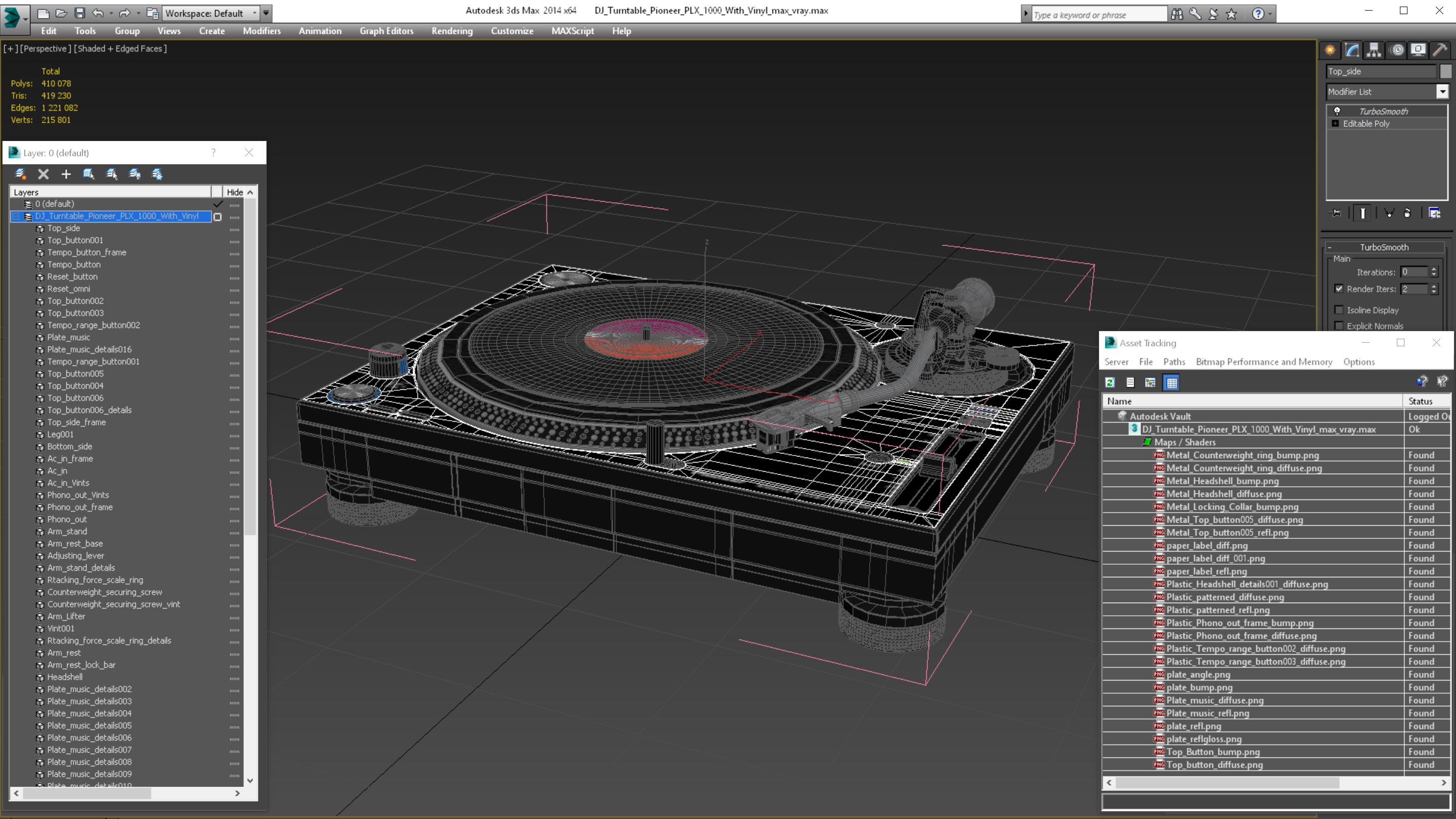Switch Asset Tracking to table view
The height and width of the screenshot is (819, 1456).
coord(1172,383)
